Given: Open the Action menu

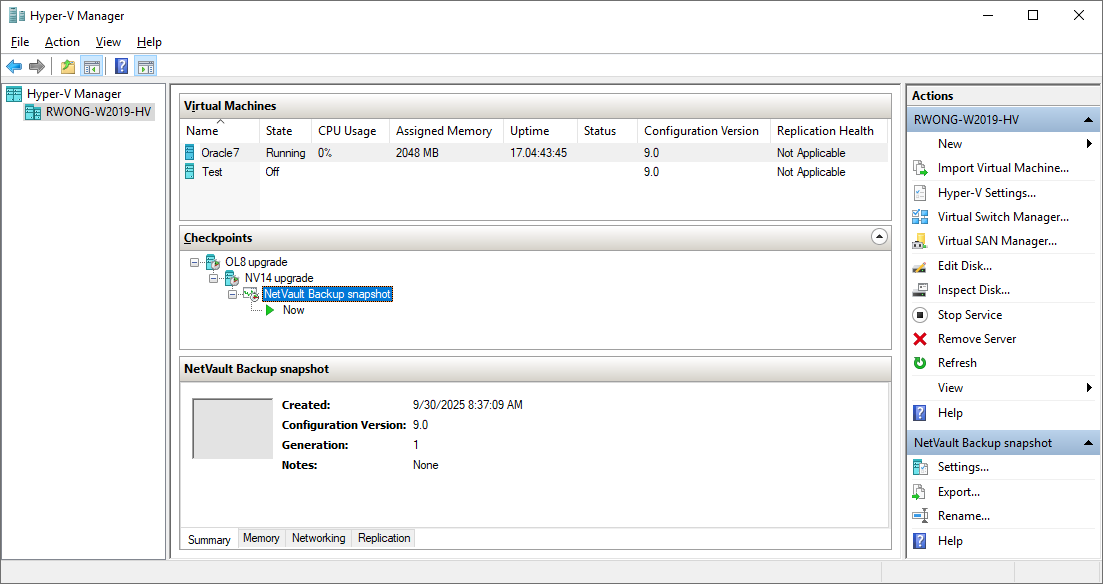Looking at the screenshot, I should [x=62, y=42].
